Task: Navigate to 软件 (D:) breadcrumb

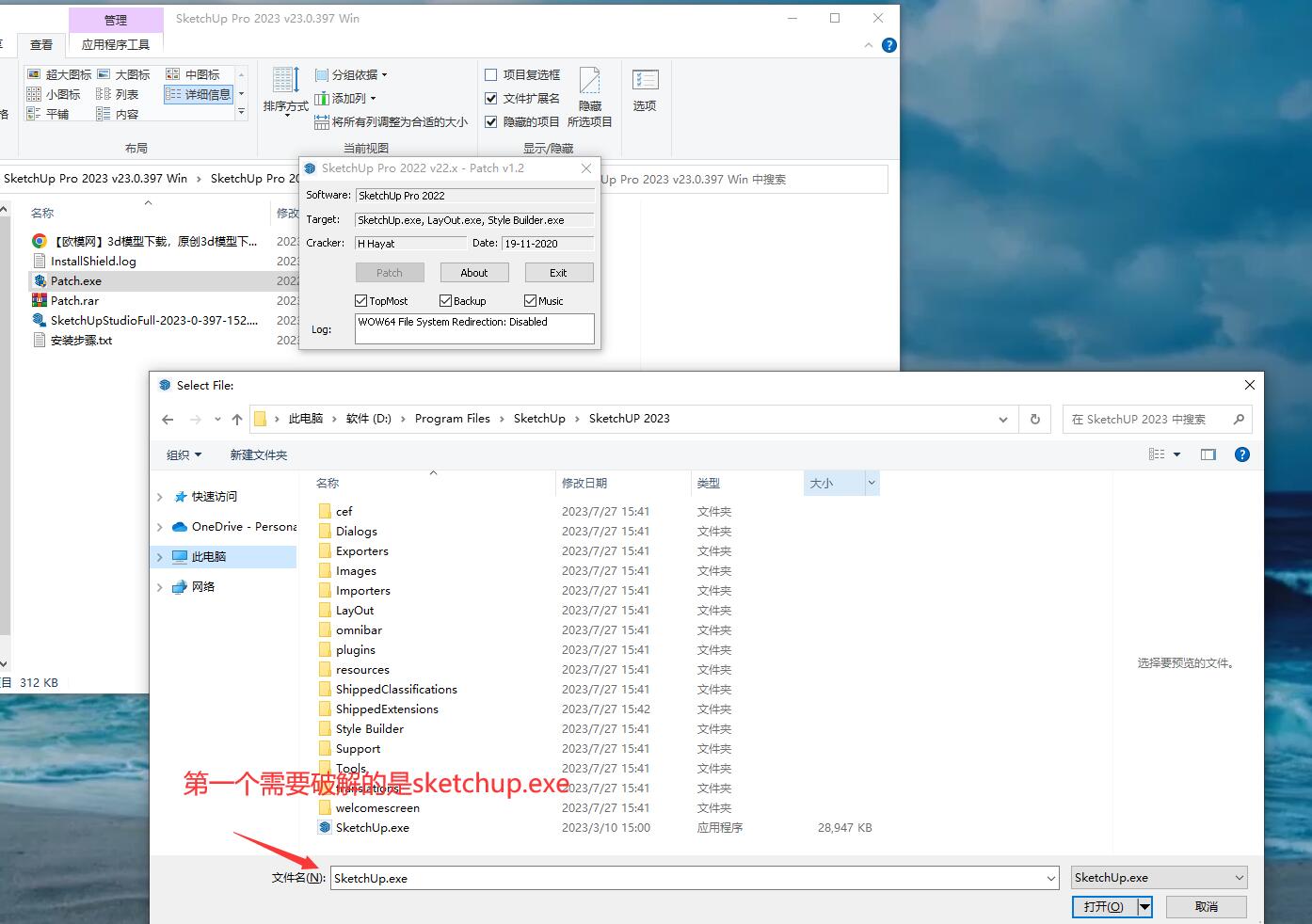Action: tap(368, 419)
